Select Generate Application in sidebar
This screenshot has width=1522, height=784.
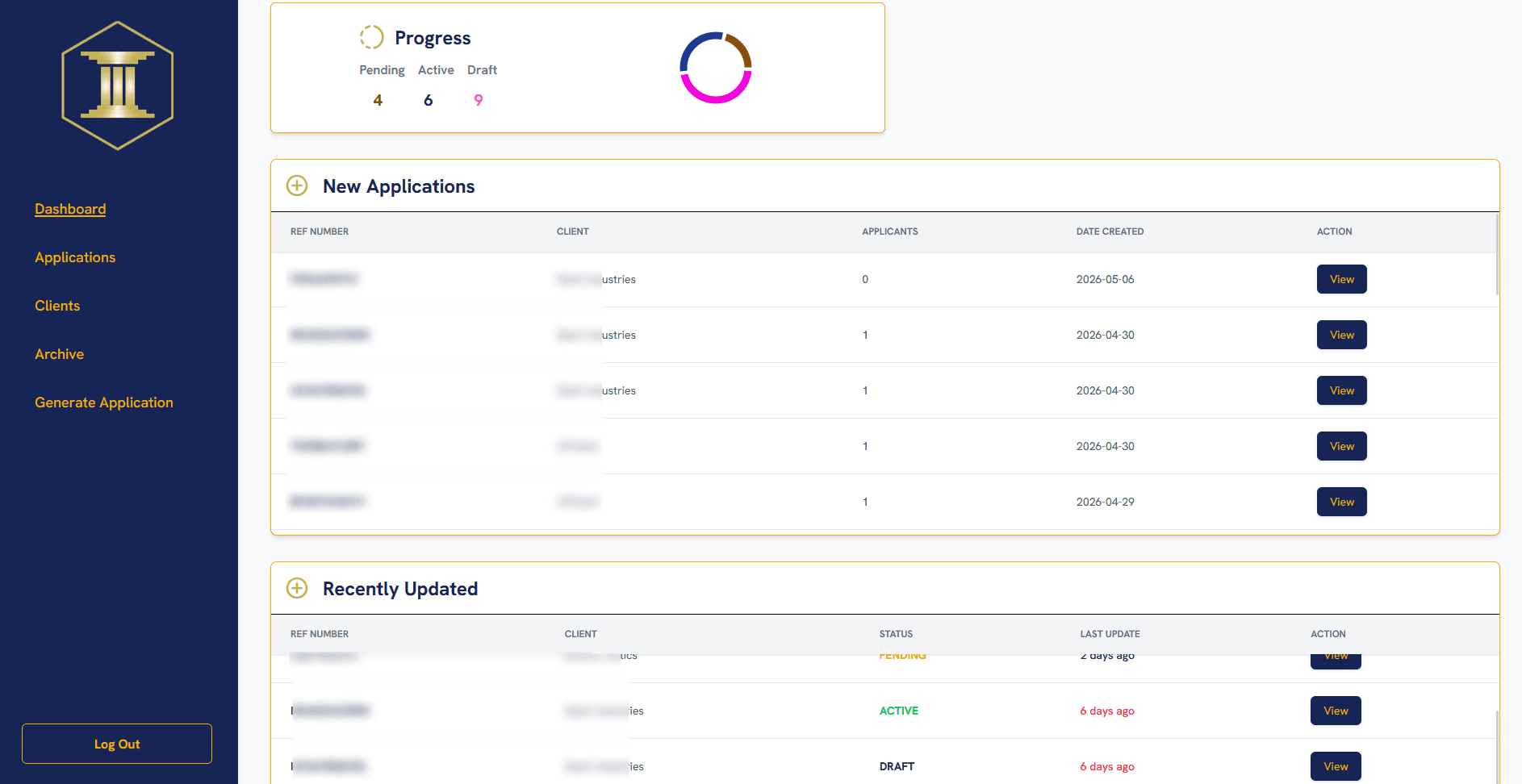pyautogui.click(x=104, y=402)
